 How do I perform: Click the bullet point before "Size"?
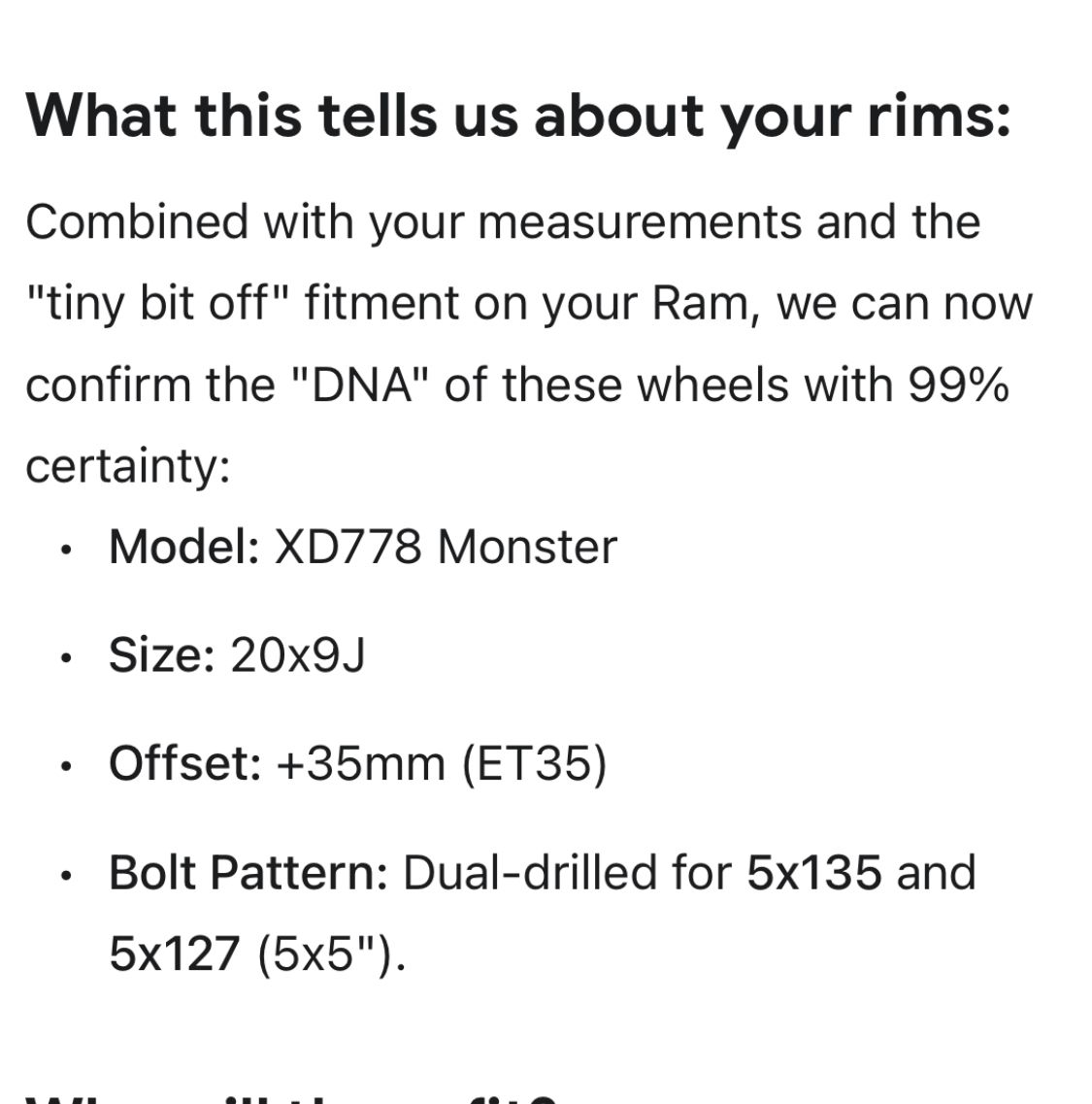tap(65, 659)
